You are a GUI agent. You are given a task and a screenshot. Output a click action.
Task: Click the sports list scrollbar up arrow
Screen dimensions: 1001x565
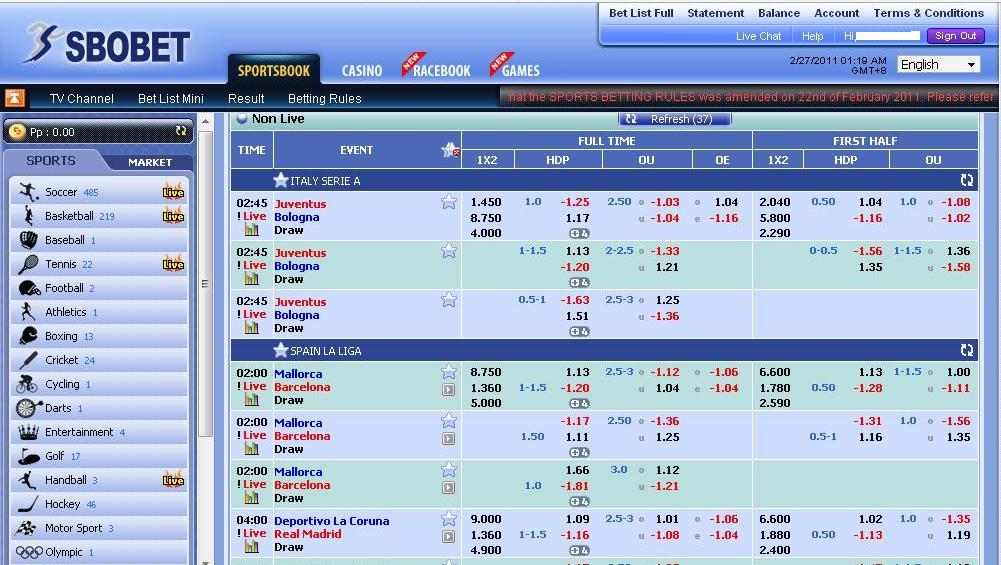click(x=206, y=121)
